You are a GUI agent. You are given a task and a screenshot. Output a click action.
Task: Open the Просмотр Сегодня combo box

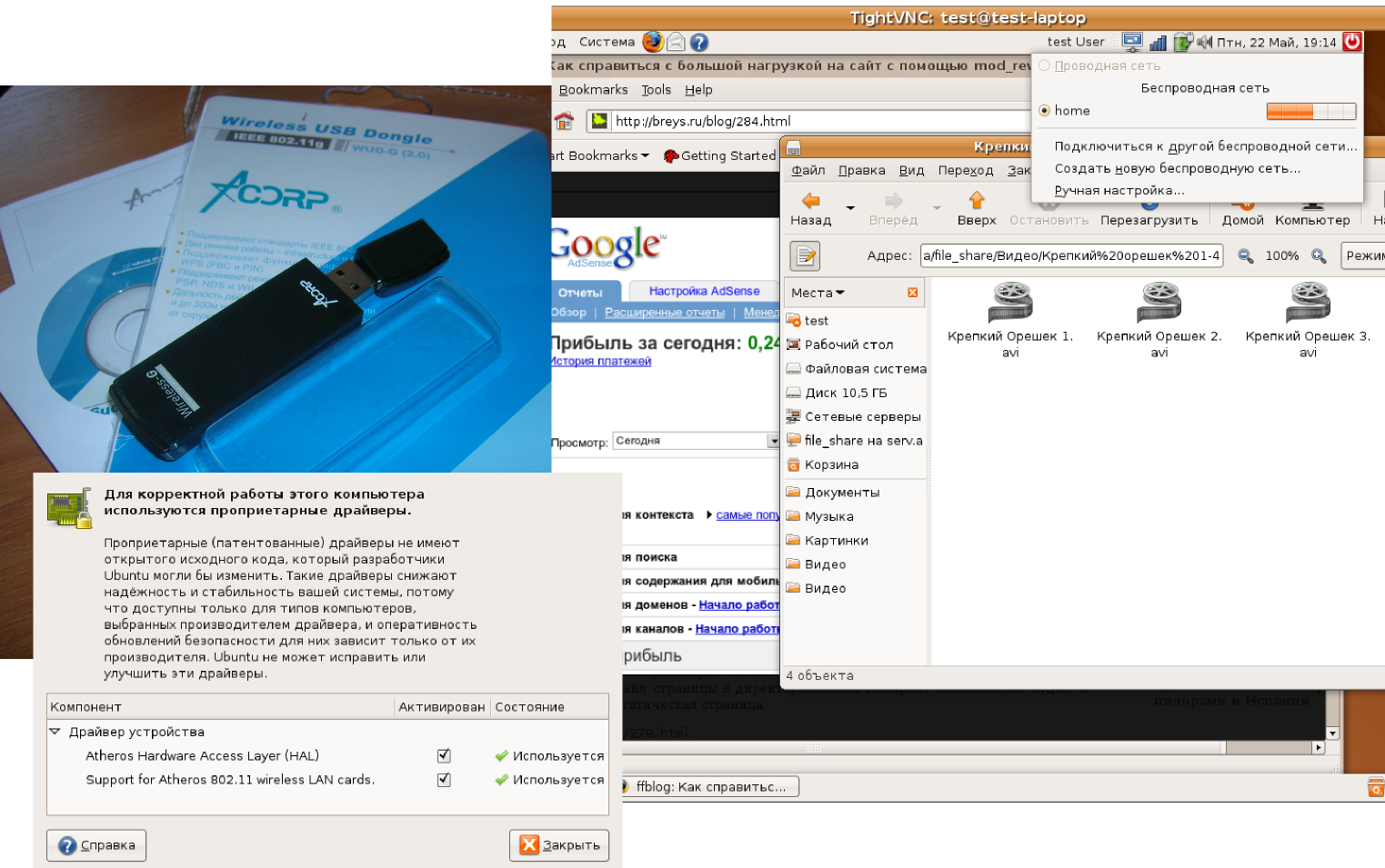pos(696,441)
